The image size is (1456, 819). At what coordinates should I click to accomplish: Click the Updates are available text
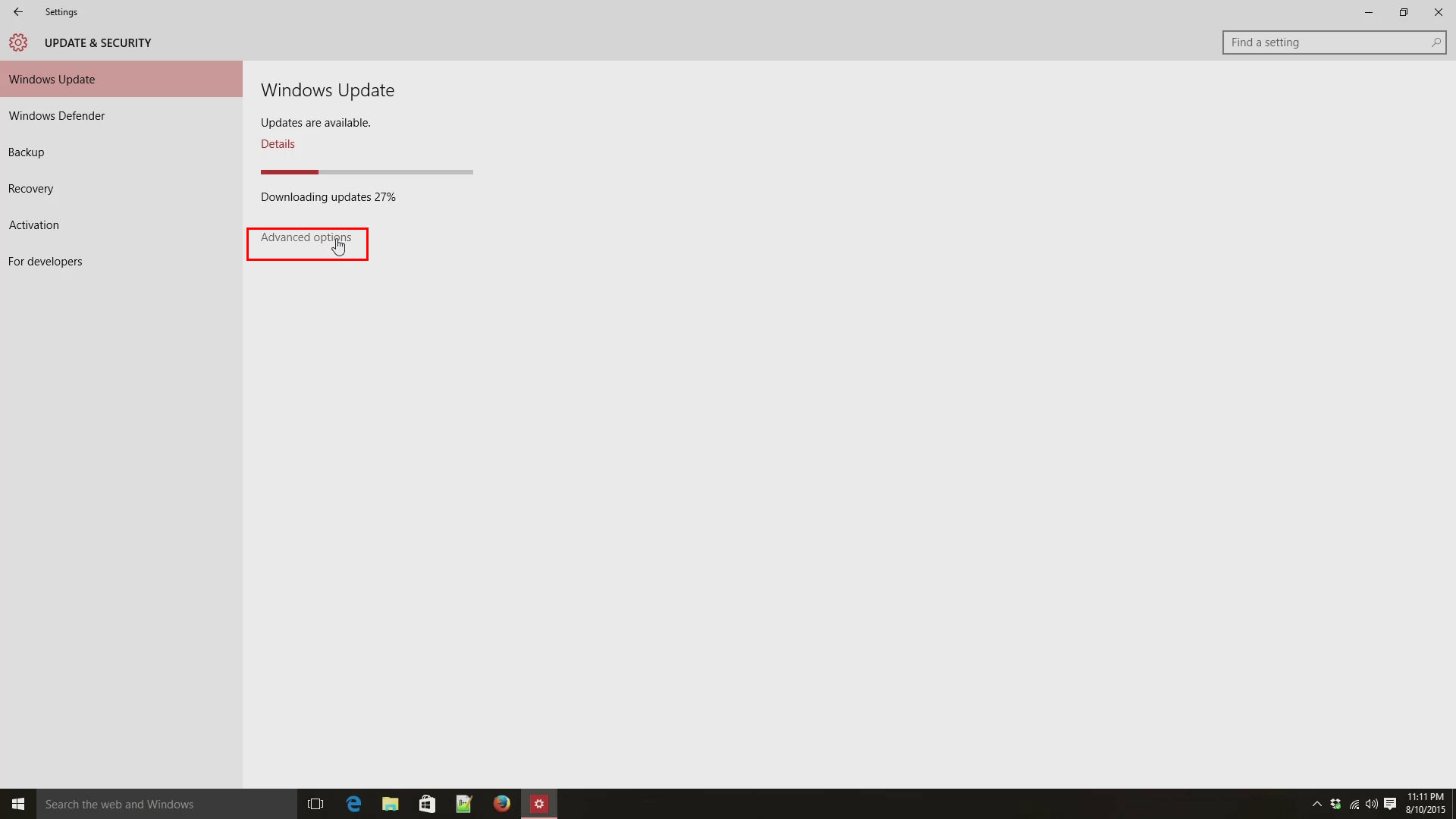click(x=315, y=123)
